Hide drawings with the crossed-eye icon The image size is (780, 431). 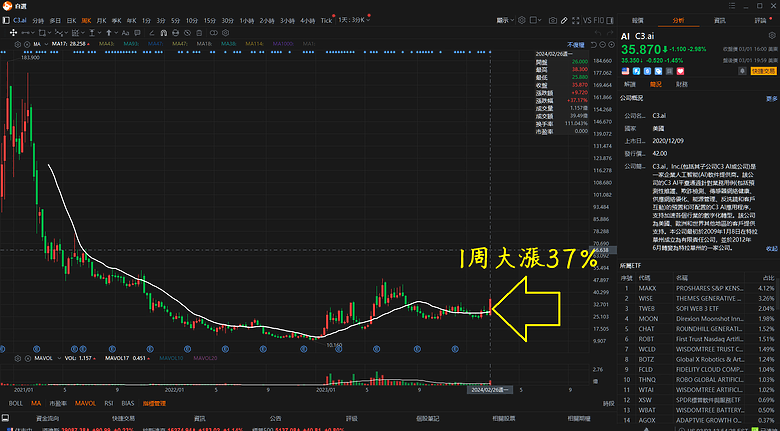(188, 33)
